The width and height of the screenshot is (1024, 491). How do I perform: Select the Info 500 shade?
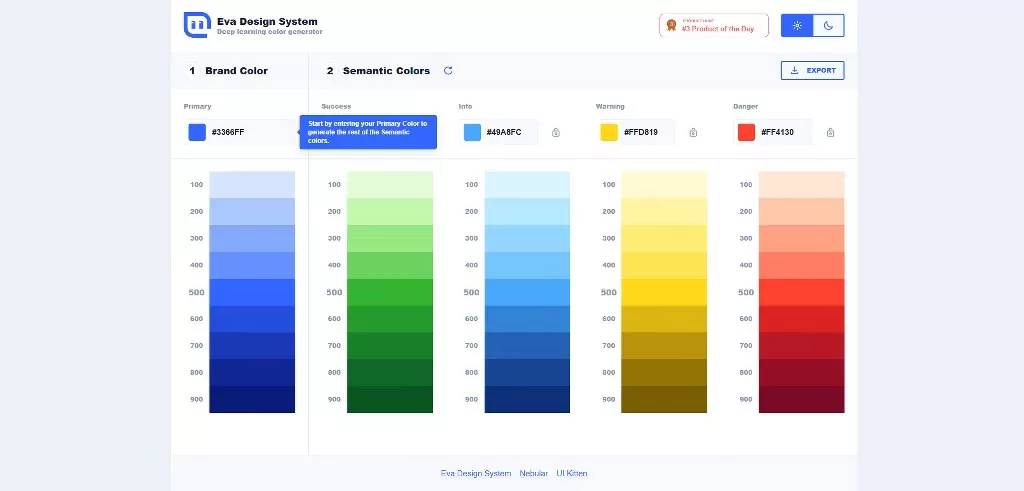pos(527,293)
